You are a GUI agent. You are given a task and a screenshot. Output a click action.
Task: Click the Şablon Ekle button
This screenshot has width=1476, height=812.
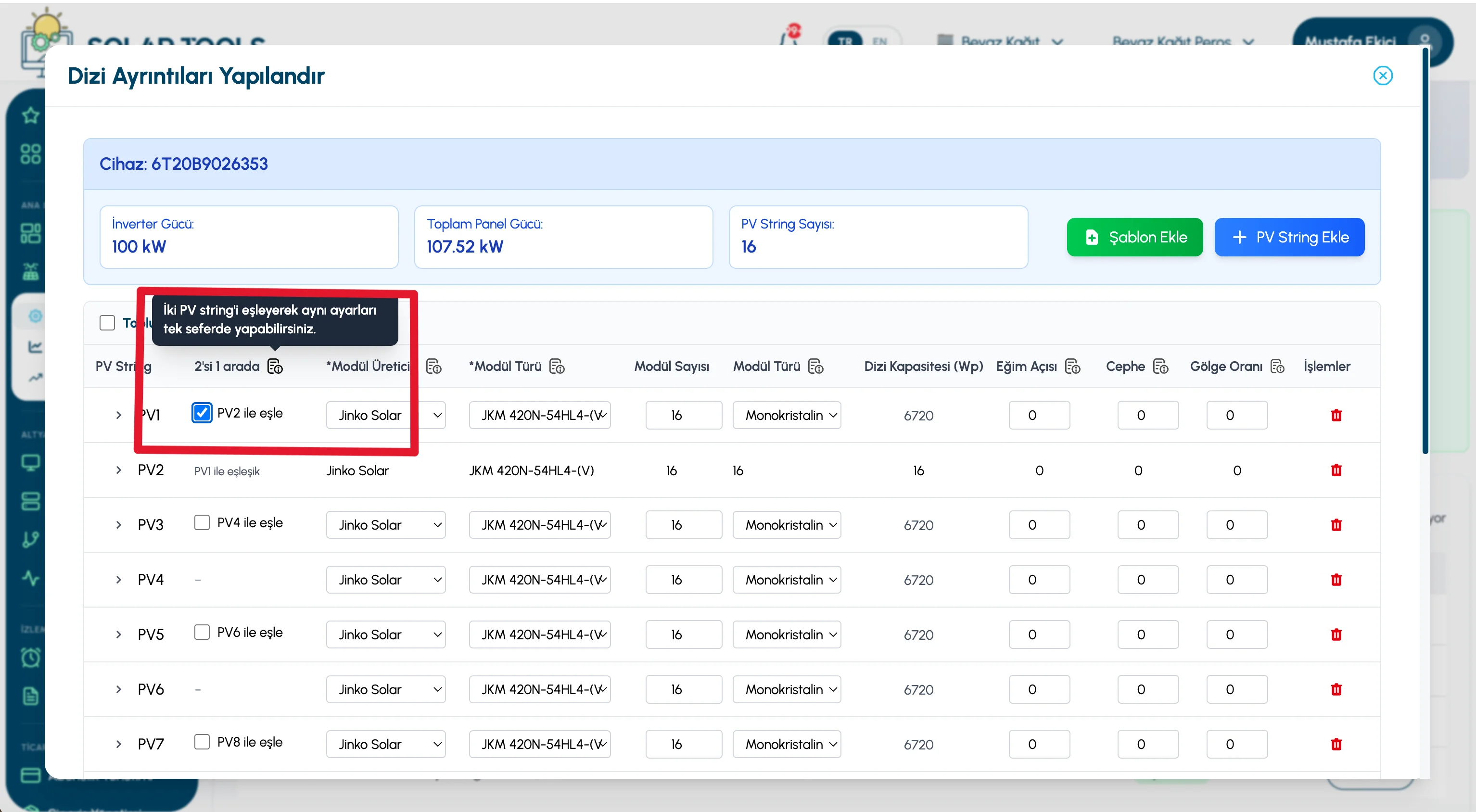point(1134,237)
